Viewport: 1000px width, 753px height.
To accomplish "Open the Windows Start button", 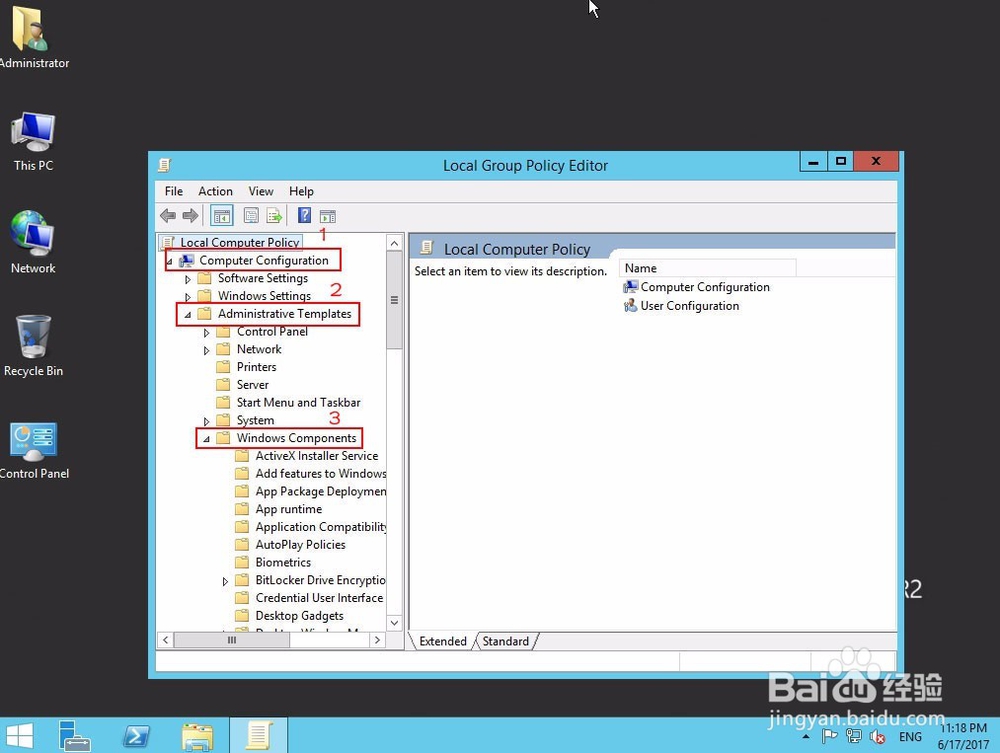I will pos(19,736).
